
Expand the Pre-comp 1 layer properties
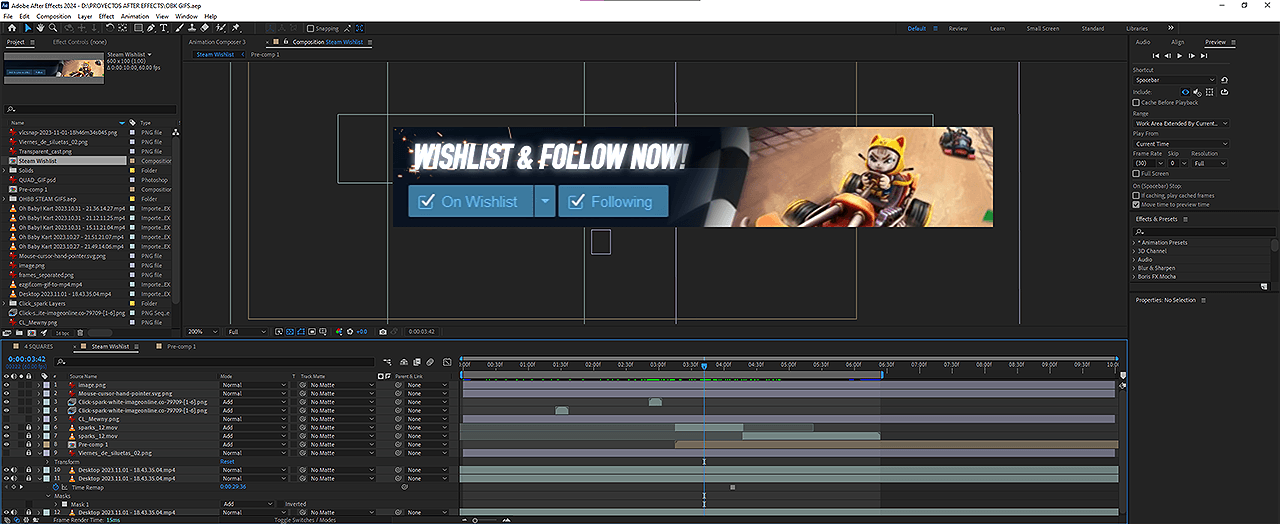(38, 444)
